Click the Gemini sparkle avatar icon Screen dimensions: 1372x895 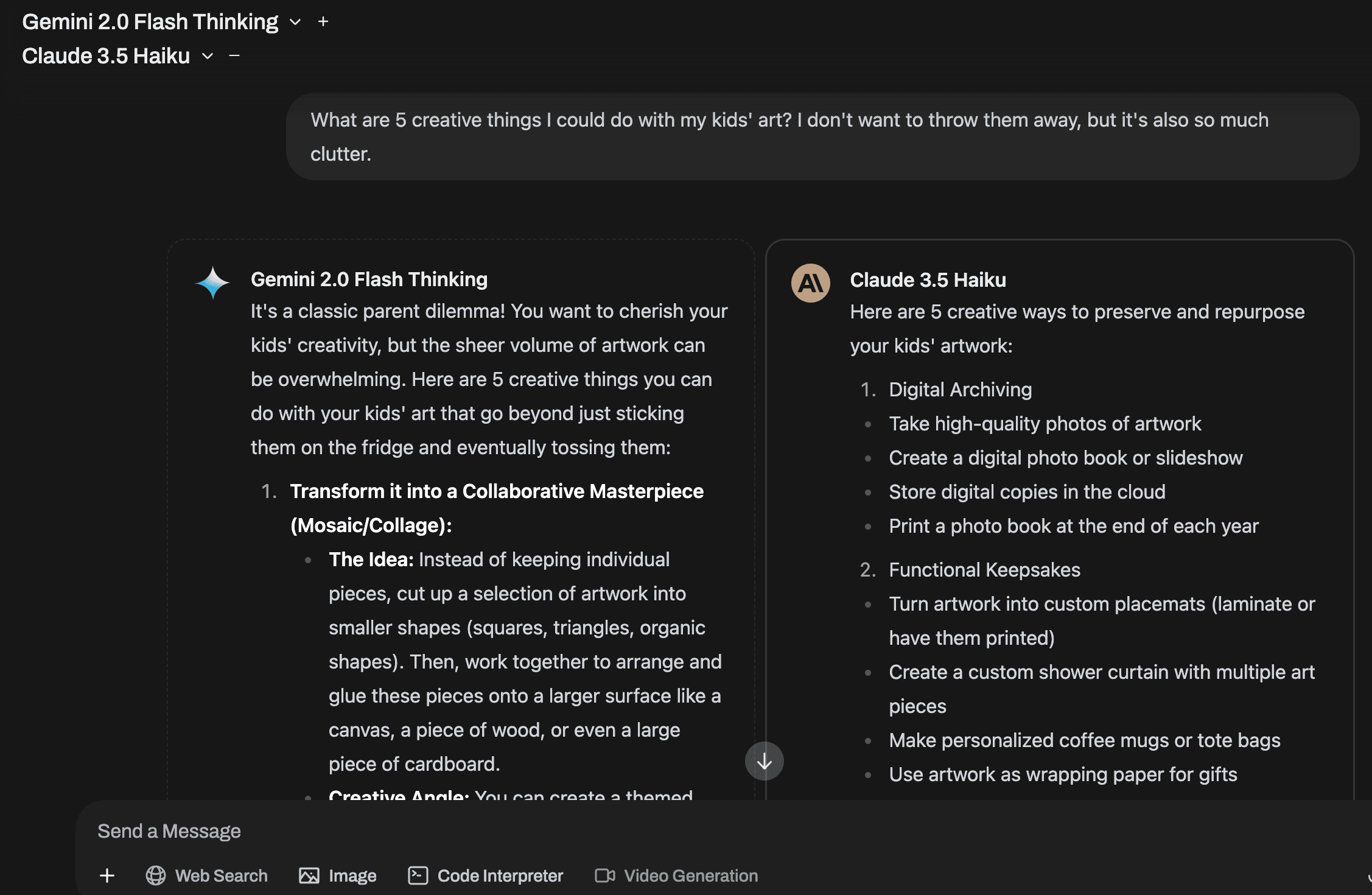(x=212, y=283)
